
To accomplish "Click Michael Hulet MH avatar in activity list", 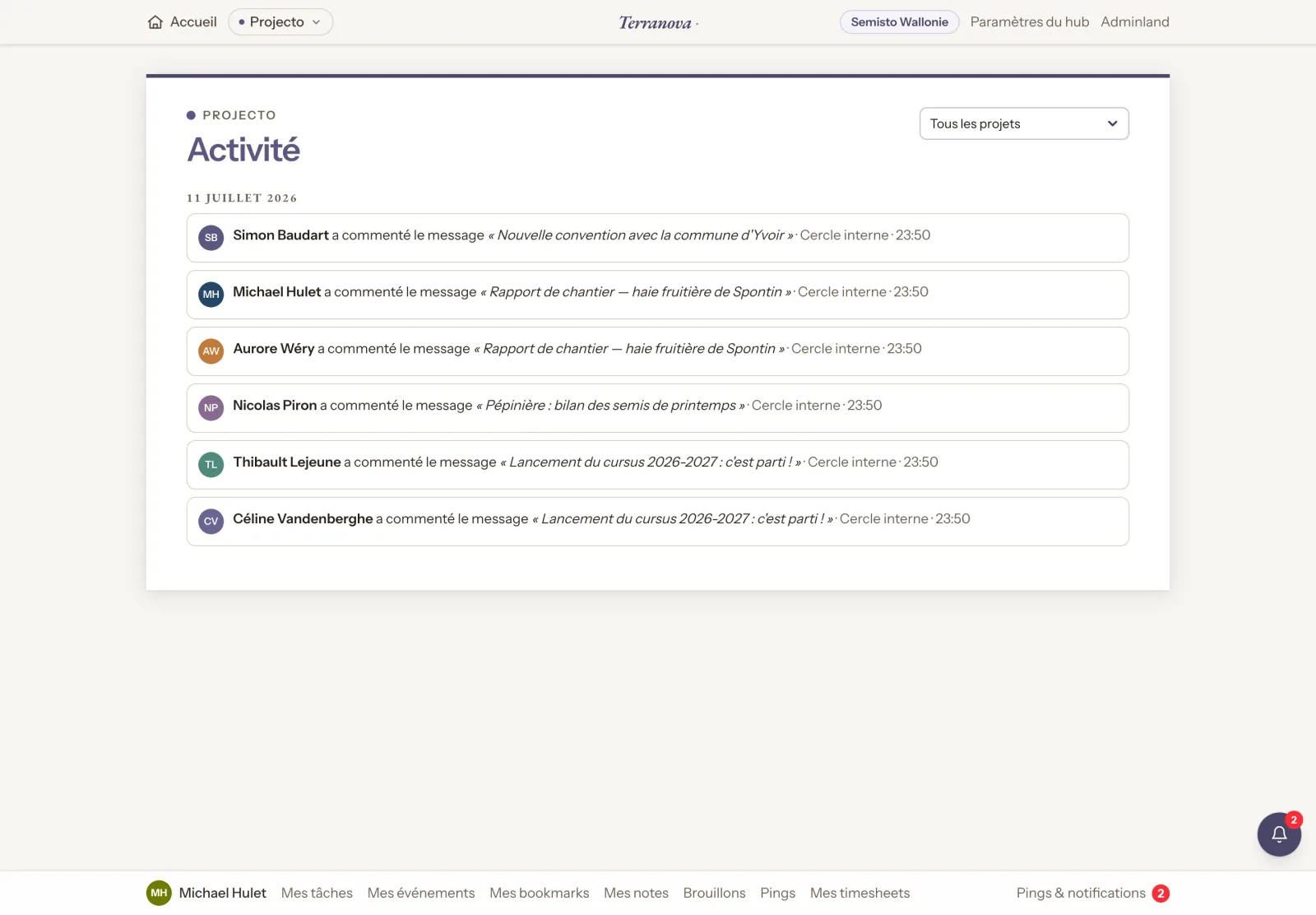I will pos(211,295).
